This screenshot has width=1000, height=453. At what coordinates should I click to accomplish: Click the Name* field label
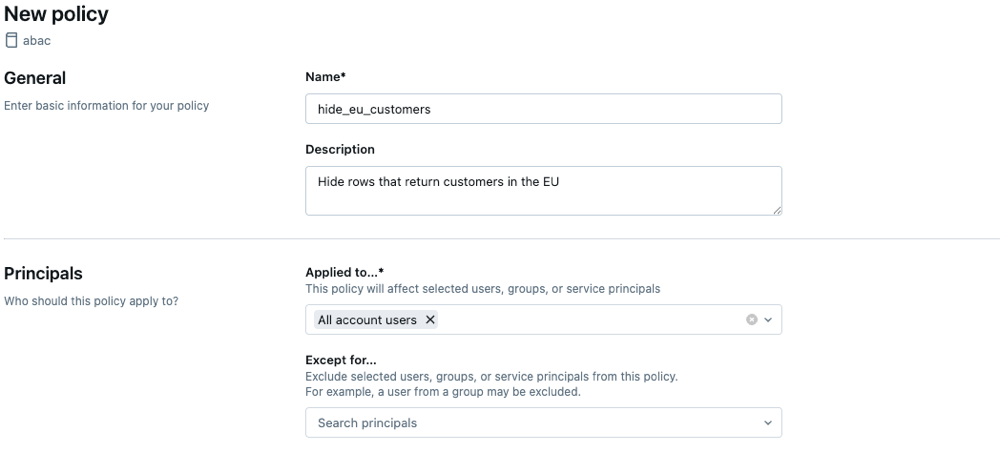coord(325,76)
